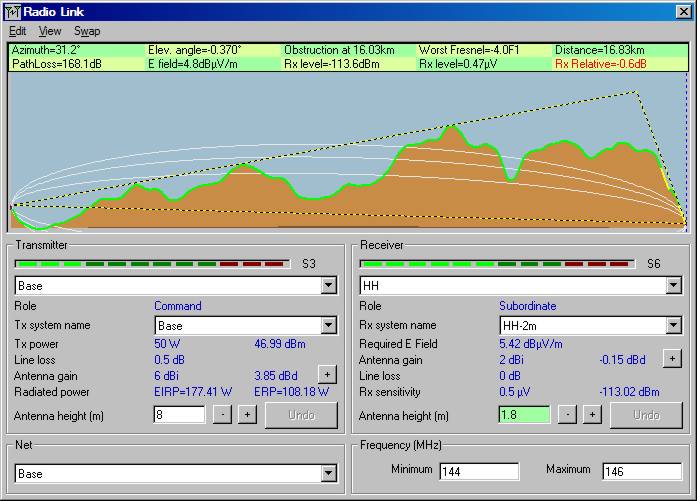Open the Edit menu
This screenshot has height=501, width=697.
tap(17, 32)
